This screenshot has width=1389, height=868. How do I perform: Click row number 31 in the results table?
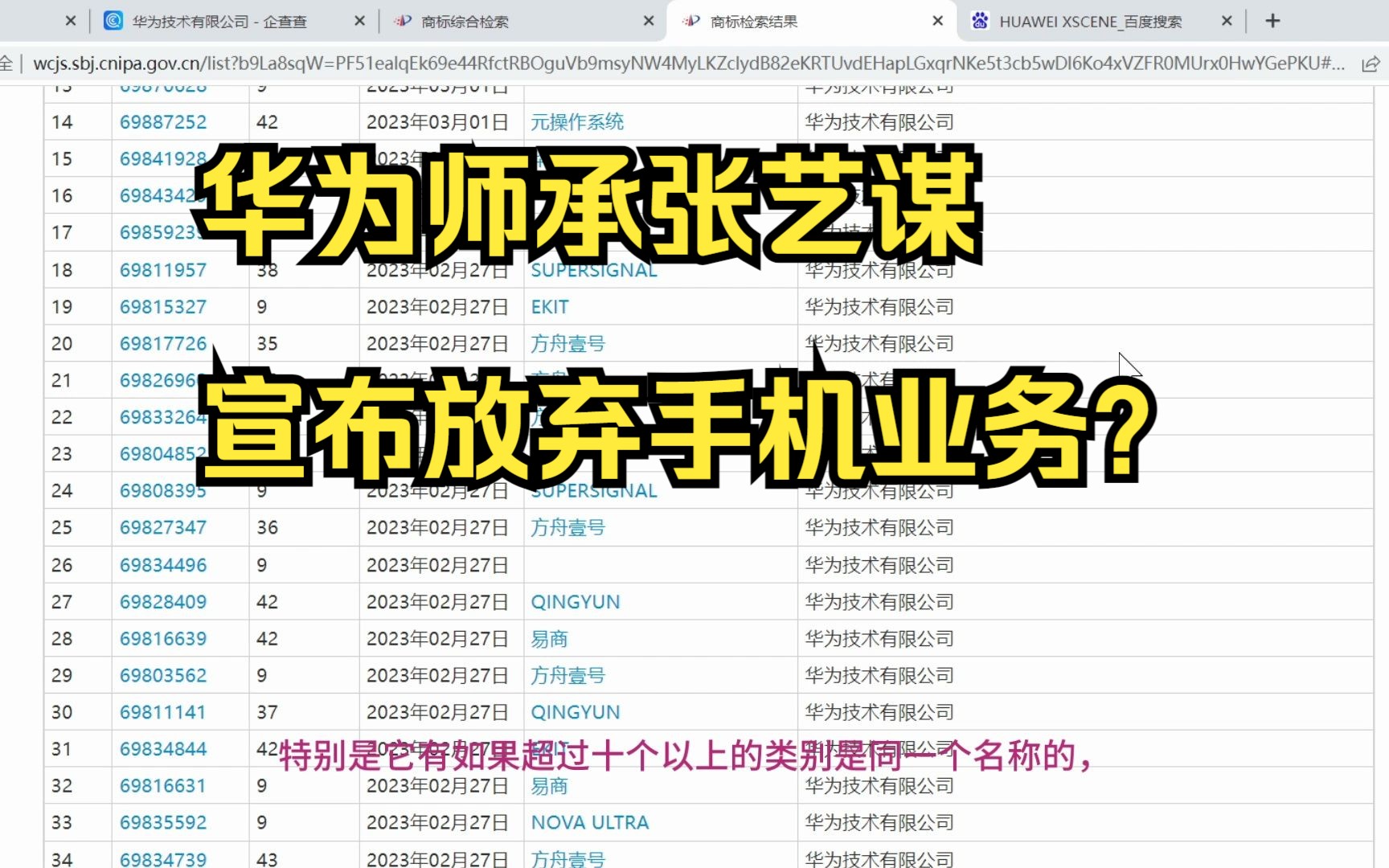pyautogui.click(x=62, y=749)
